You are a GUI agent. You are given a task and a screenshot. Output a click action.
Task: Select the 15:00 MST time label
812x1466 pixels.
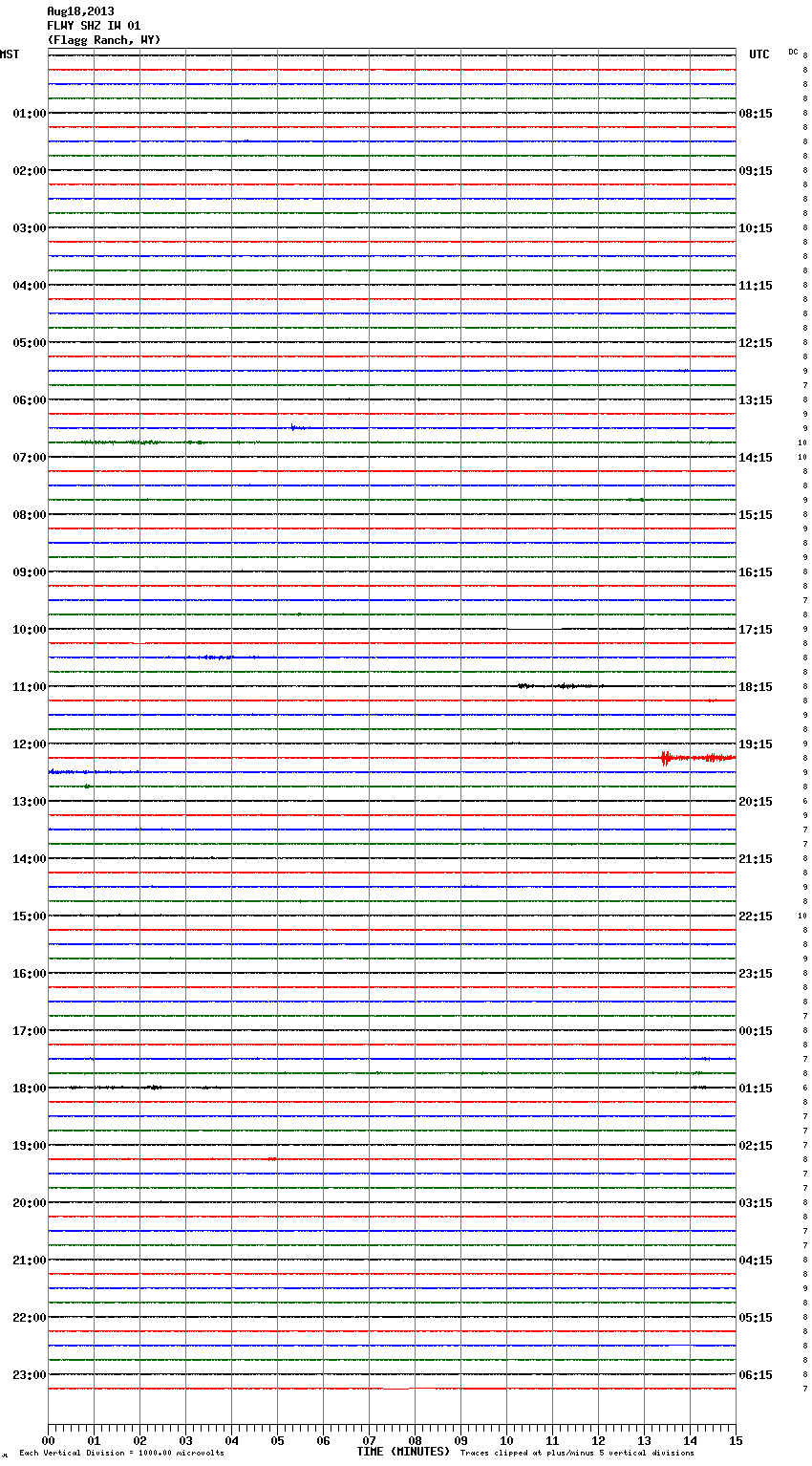(x=29, y=916)
